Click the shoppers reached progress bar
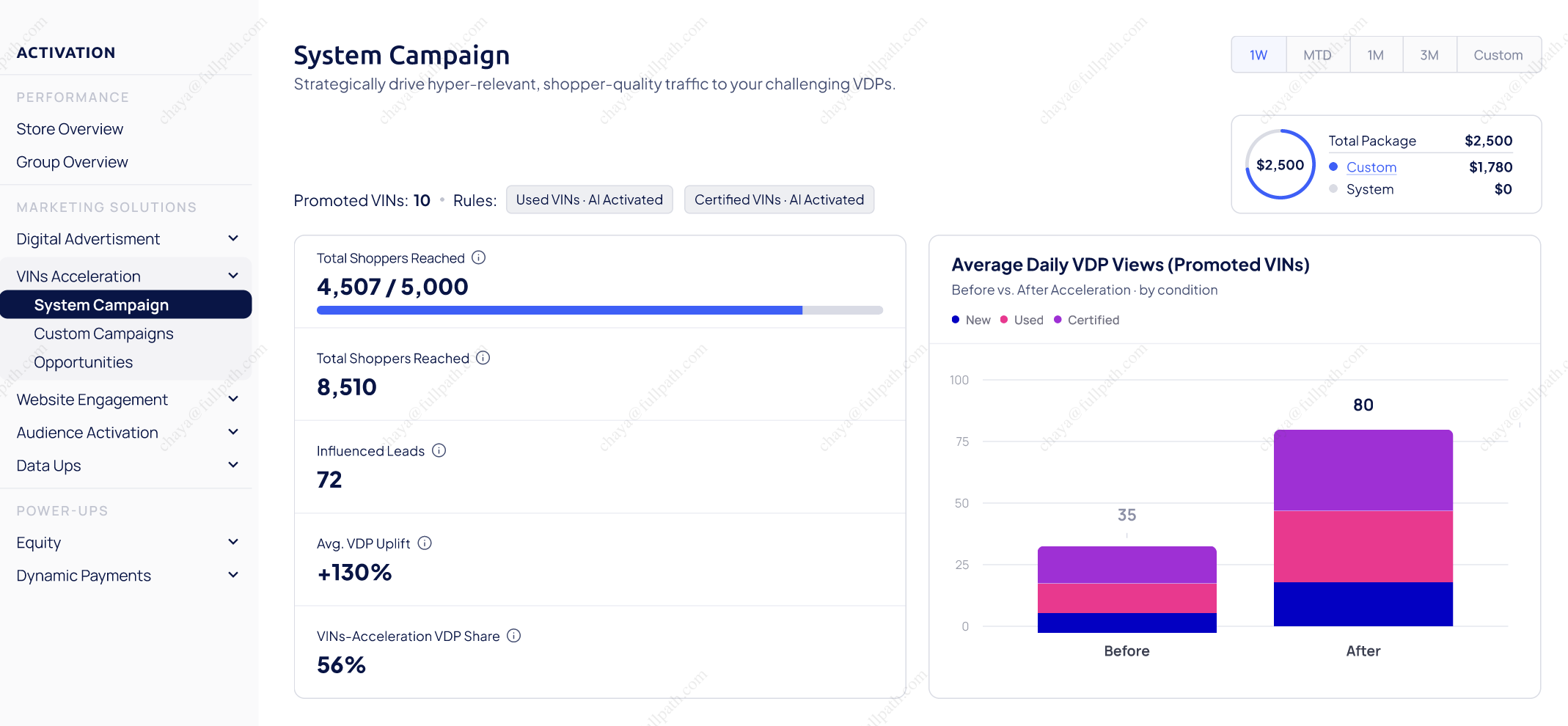This screenshot has width=1568, height=726. click(599, 310)
